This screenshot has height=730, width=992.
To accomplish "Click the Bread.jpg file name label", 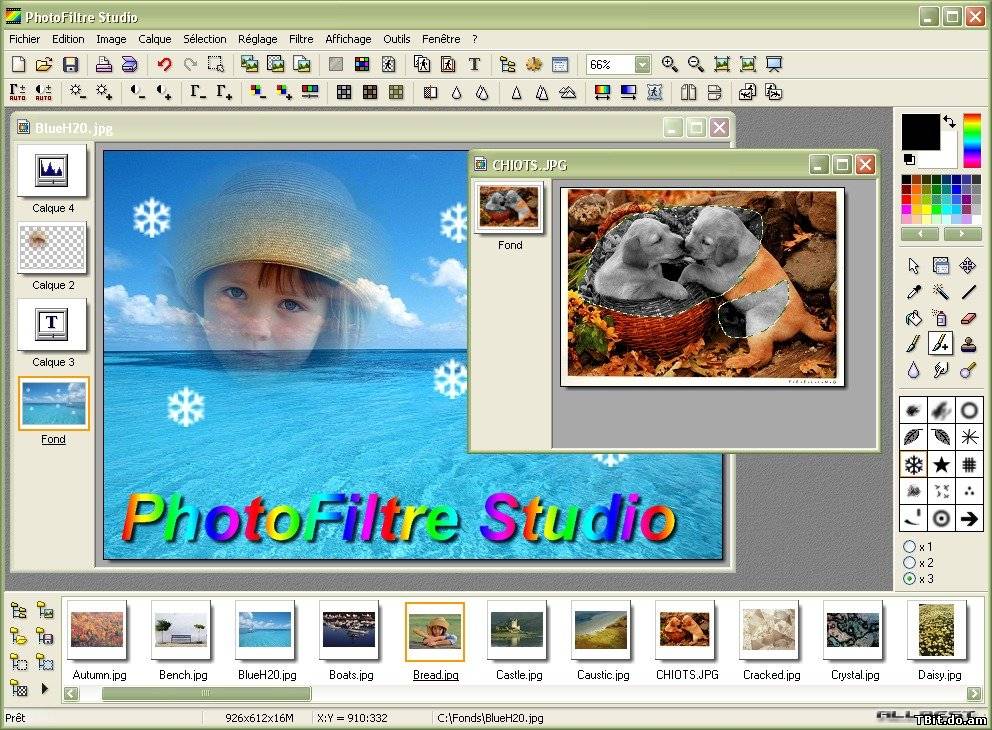I will 435,675.
